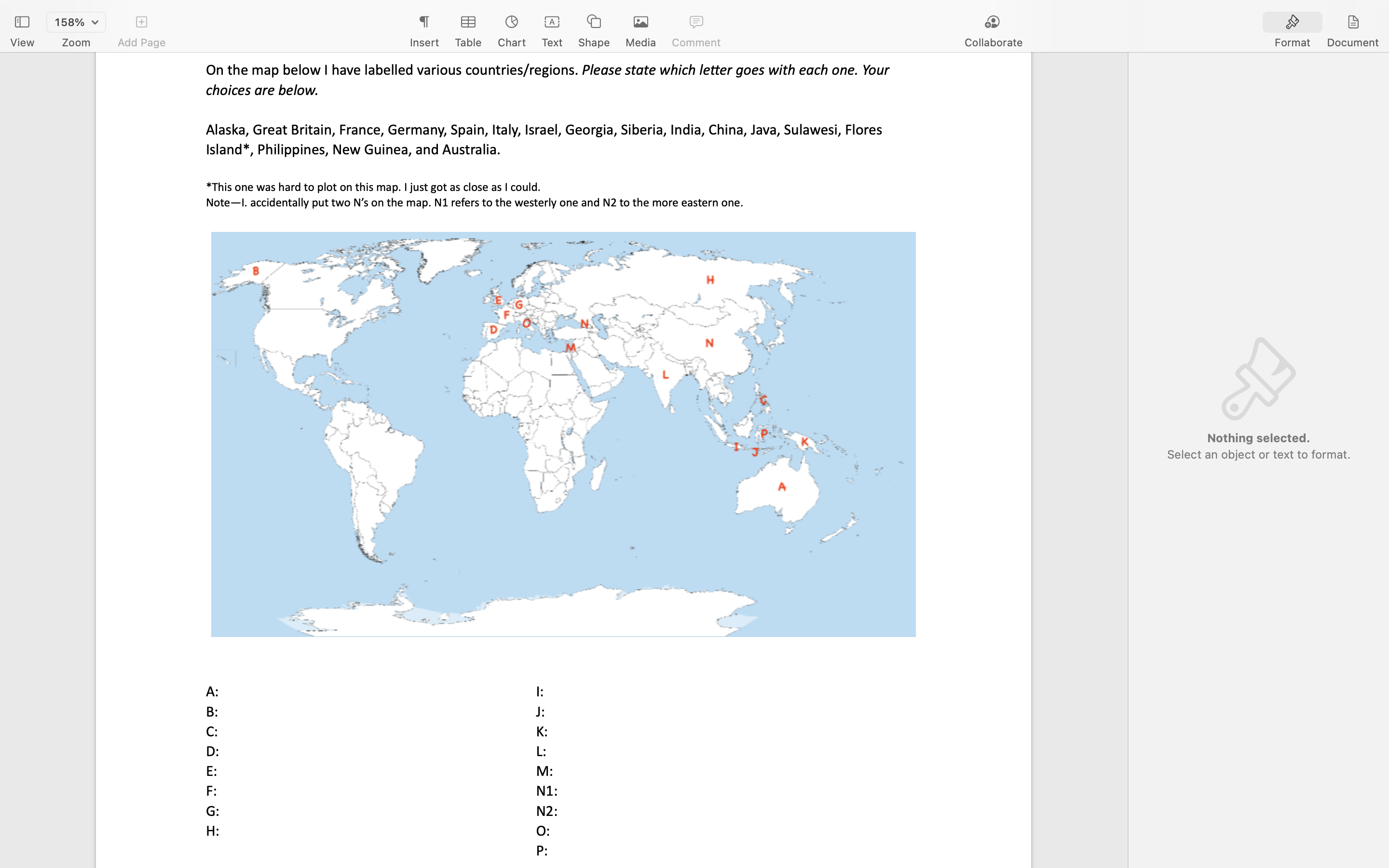Click the Zoom label below percentage
1389x868 pixels.
click(76, 42)
